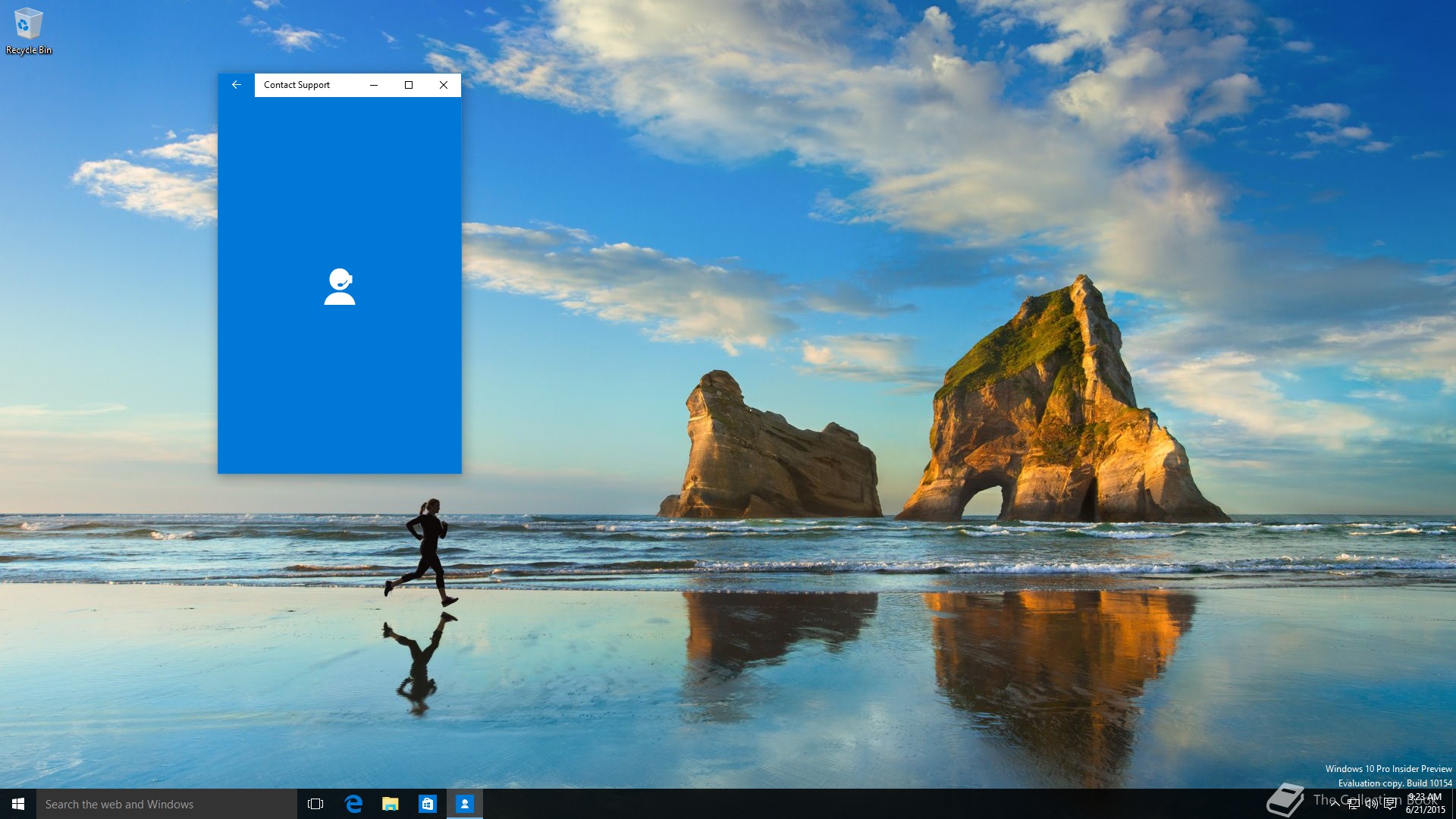Minimize the Contact Support window
Viewport: 1456px width, 819px height.
coord(374,85)
